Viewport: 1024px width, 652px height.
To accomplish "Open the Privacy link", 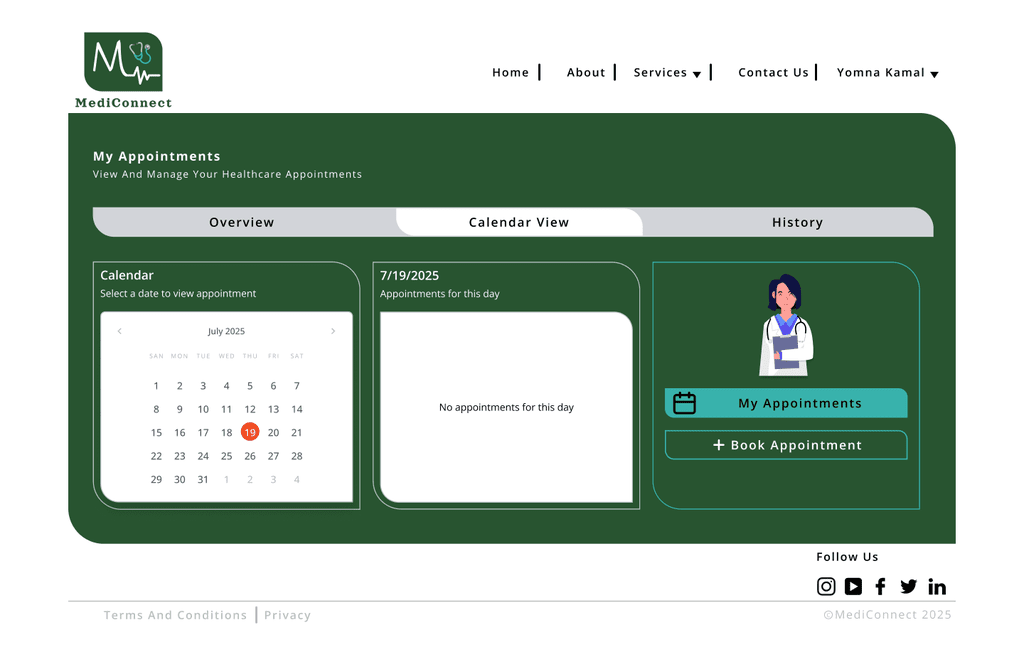I will [x=287, y=615].
